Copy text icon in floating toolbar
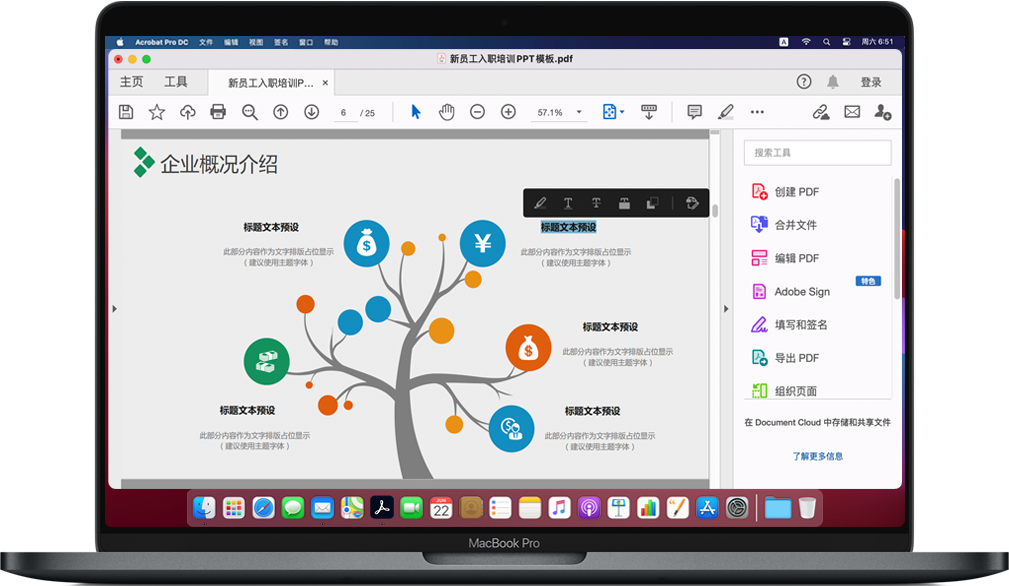The image size is (1009, 586). coord(652,203)
